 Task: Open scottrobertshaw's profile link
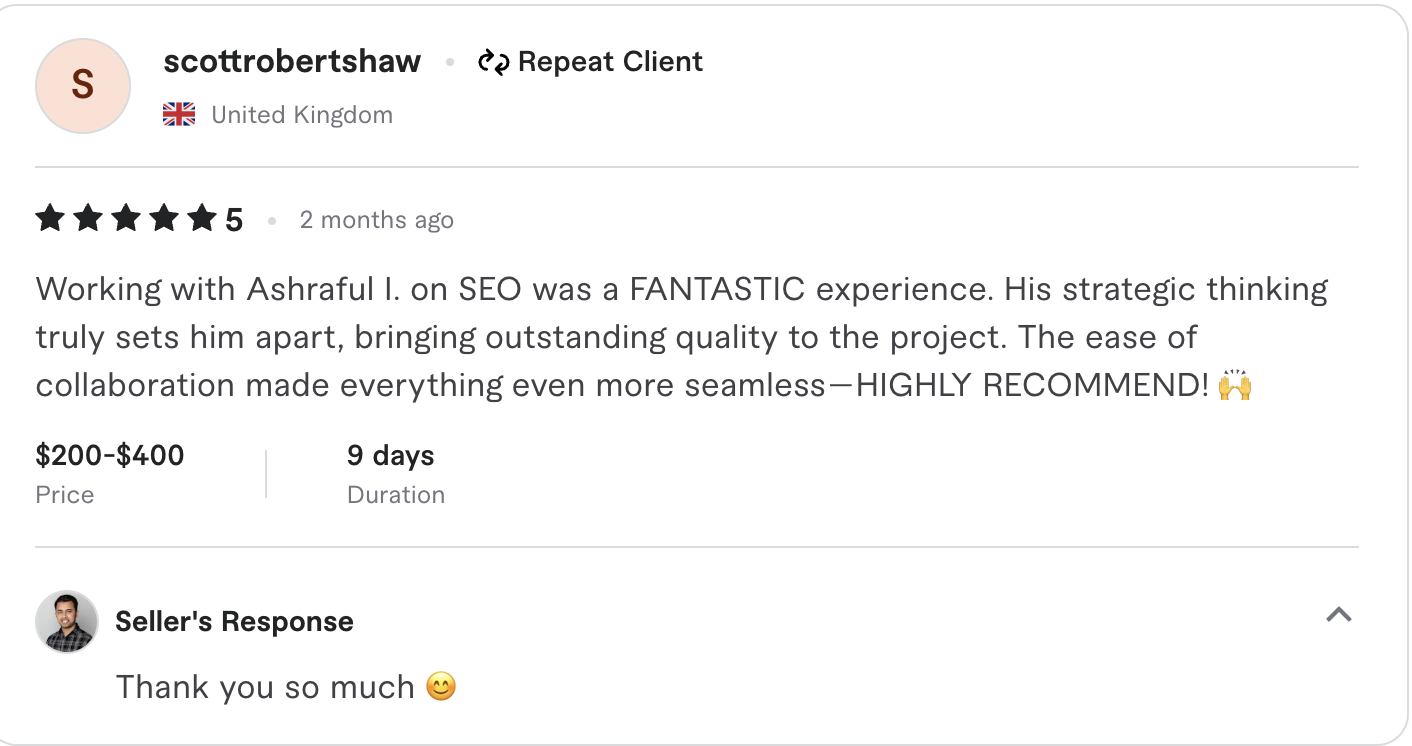[292, 61]
